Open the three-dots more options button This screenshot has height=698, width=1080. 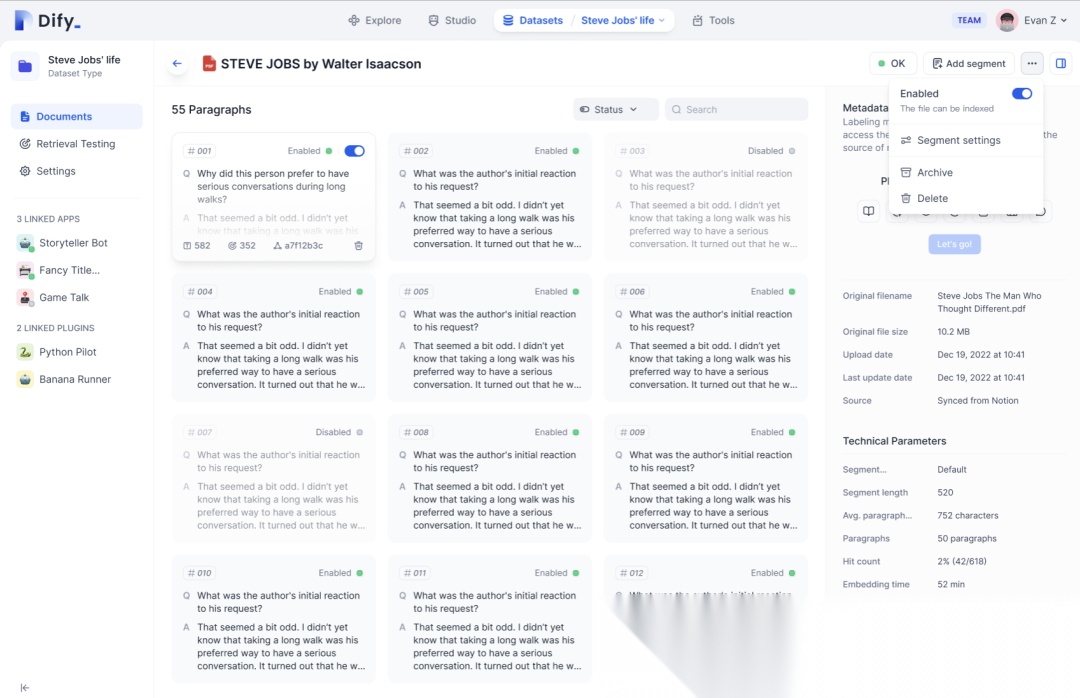(x=1032, y=63)
